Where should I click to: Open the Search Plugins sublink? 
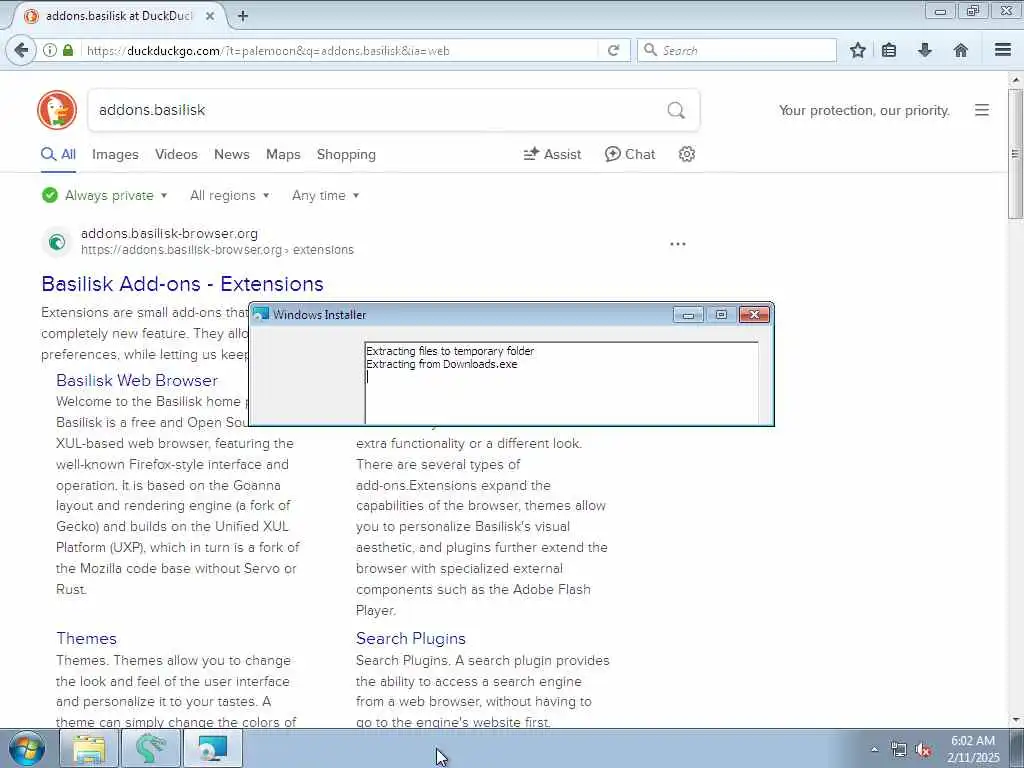click(411, 639)
